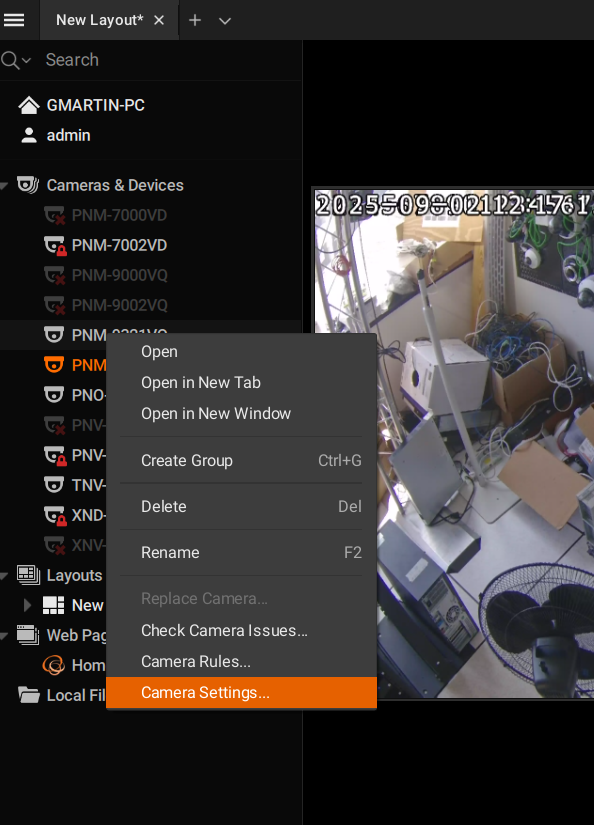Click the admin user label
The width and height of the screenshot is (594, 825).
68,135
